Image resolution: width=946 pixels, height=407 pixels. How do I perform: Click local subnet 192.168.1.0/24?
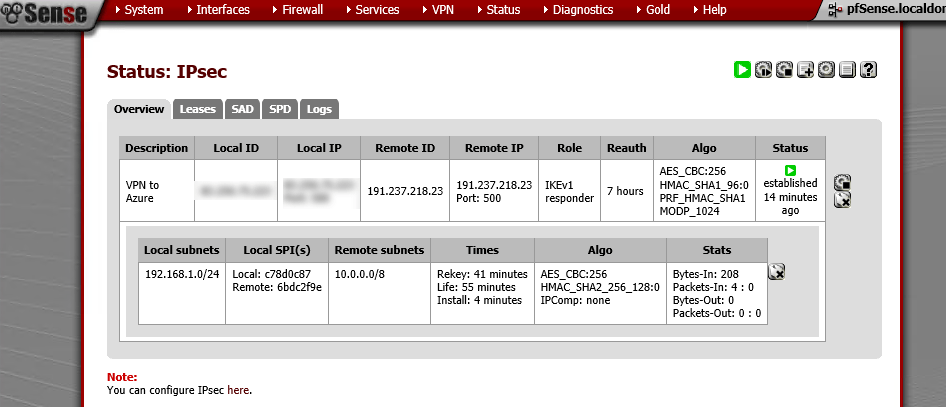click(182, 274)
